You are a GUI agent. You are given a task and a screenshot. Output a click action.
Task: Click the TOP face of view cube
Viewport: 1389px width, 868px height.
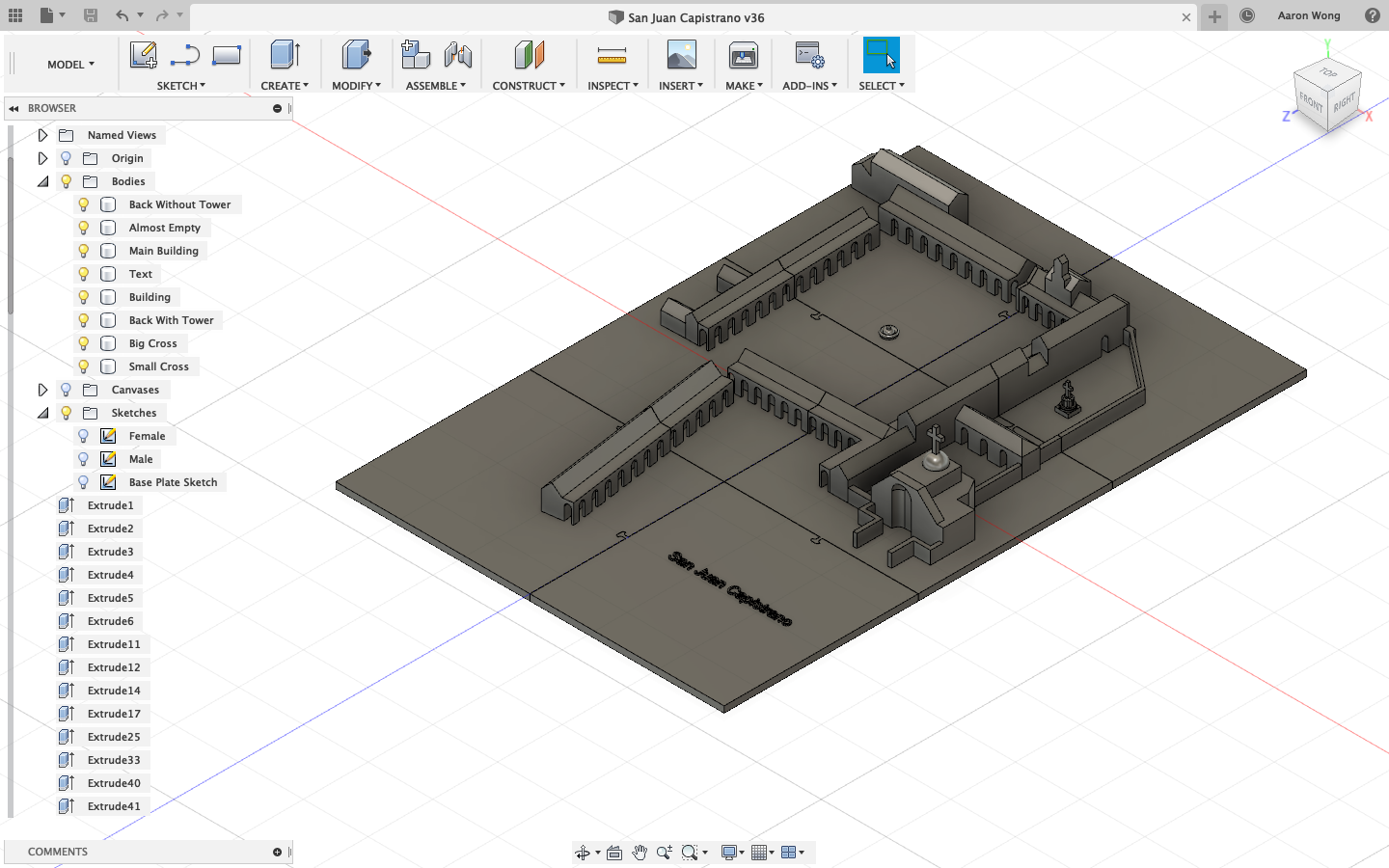(x=1328, y=72)
